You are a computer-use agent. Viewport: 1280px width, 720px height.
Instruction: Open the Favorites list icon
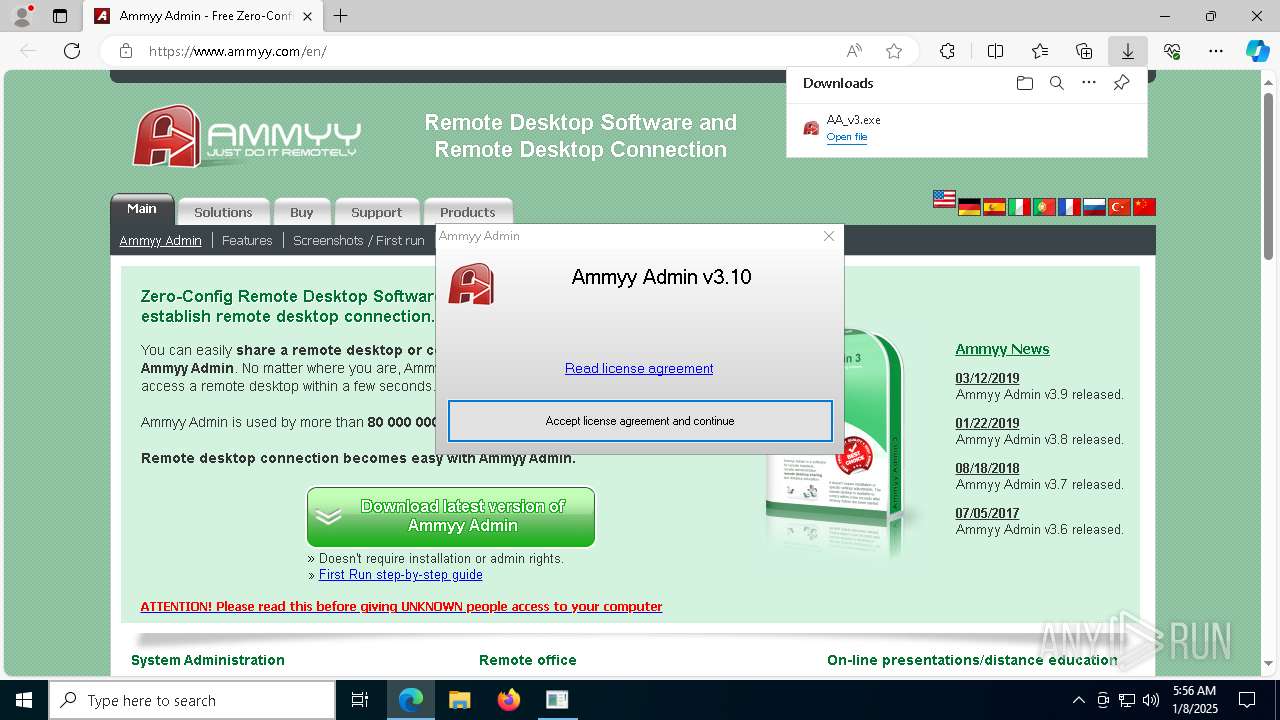point(1040,51)
